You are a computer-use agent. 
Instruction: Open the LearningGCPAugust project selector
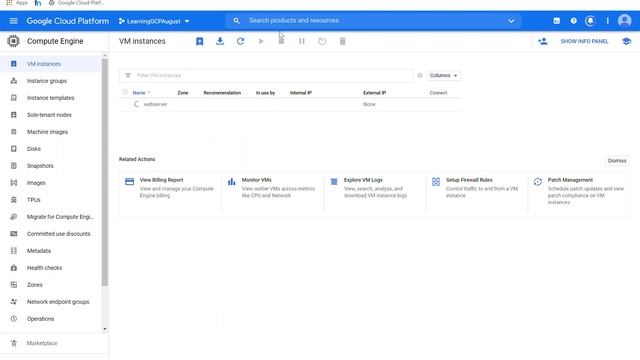[154, 21]
